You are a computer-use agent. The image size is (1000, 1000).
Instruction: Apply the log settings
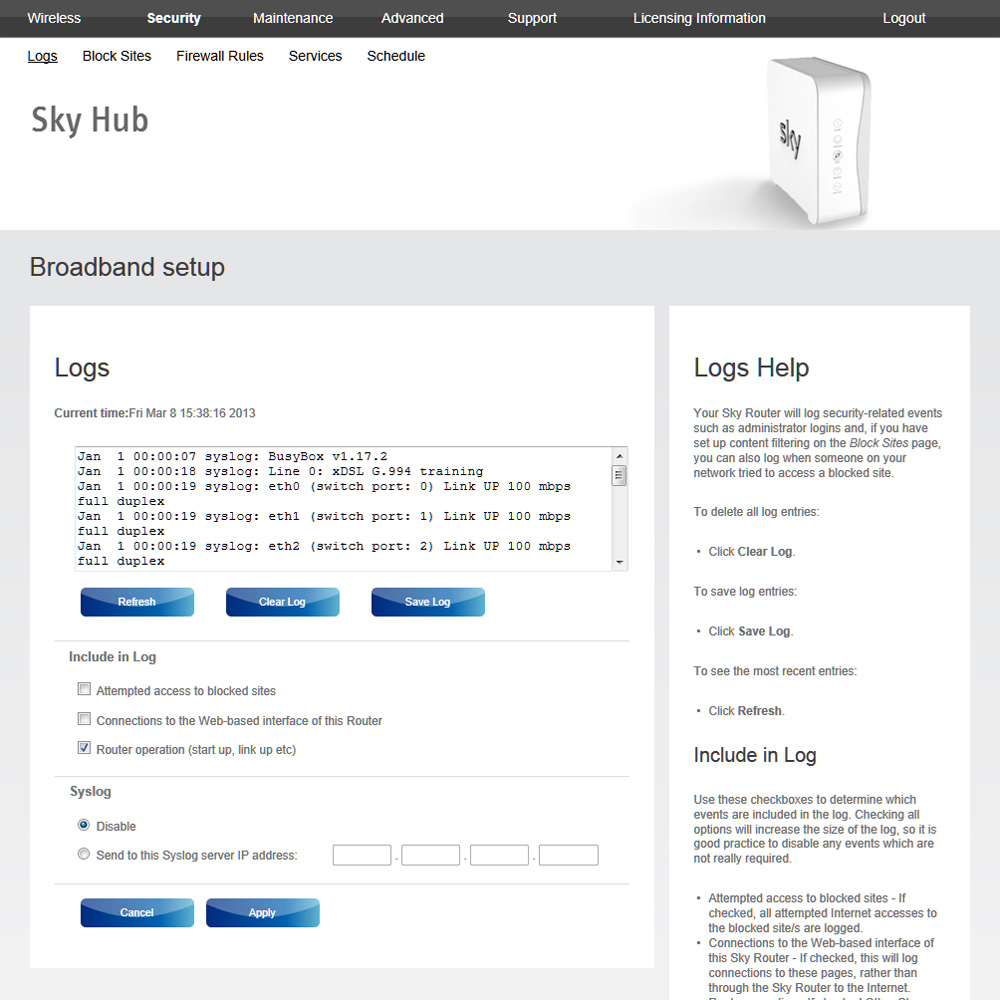tap(262, 913)
